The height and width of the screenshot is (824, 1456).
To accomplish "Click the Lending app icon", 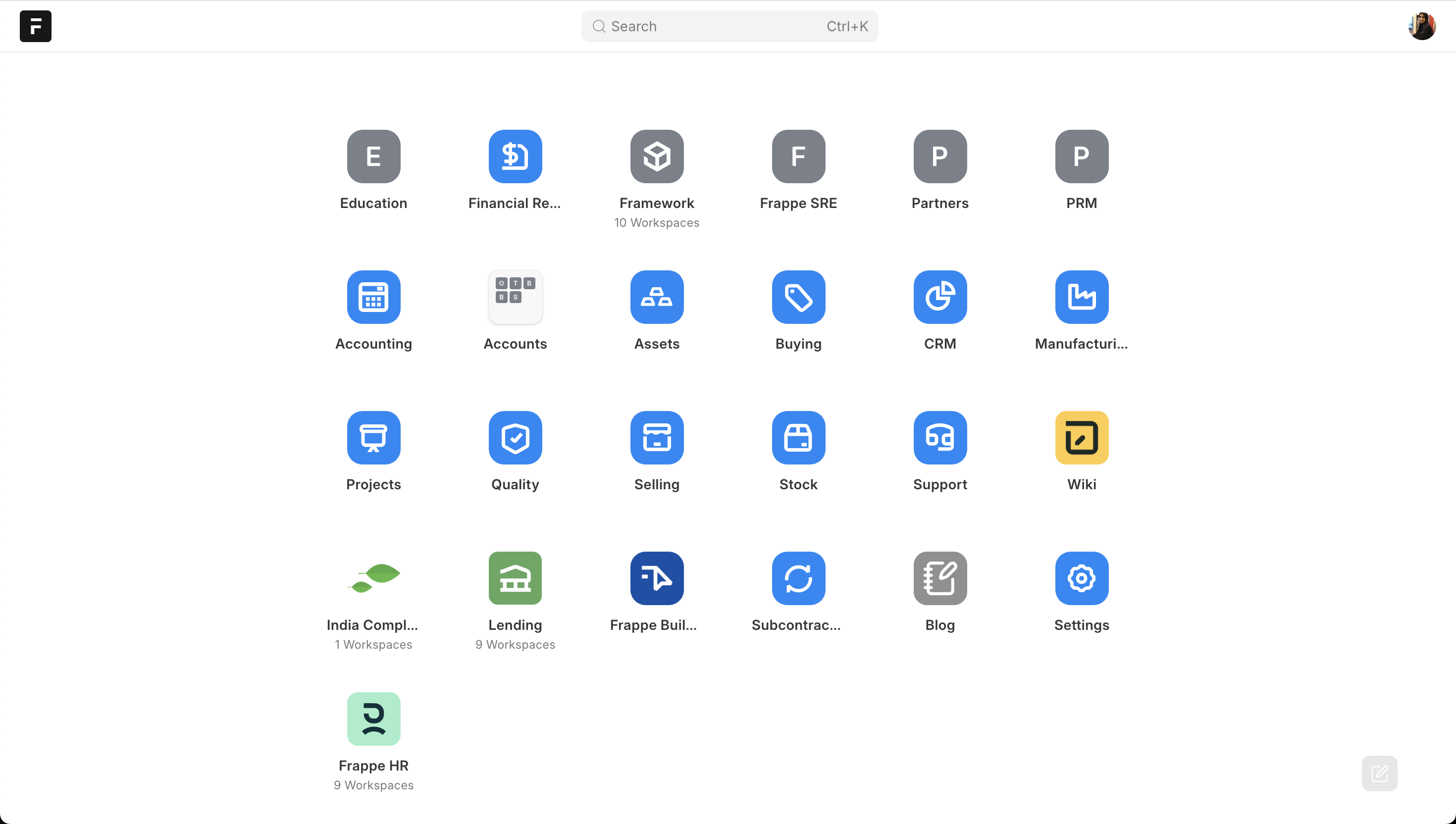I will pos(515,578).
